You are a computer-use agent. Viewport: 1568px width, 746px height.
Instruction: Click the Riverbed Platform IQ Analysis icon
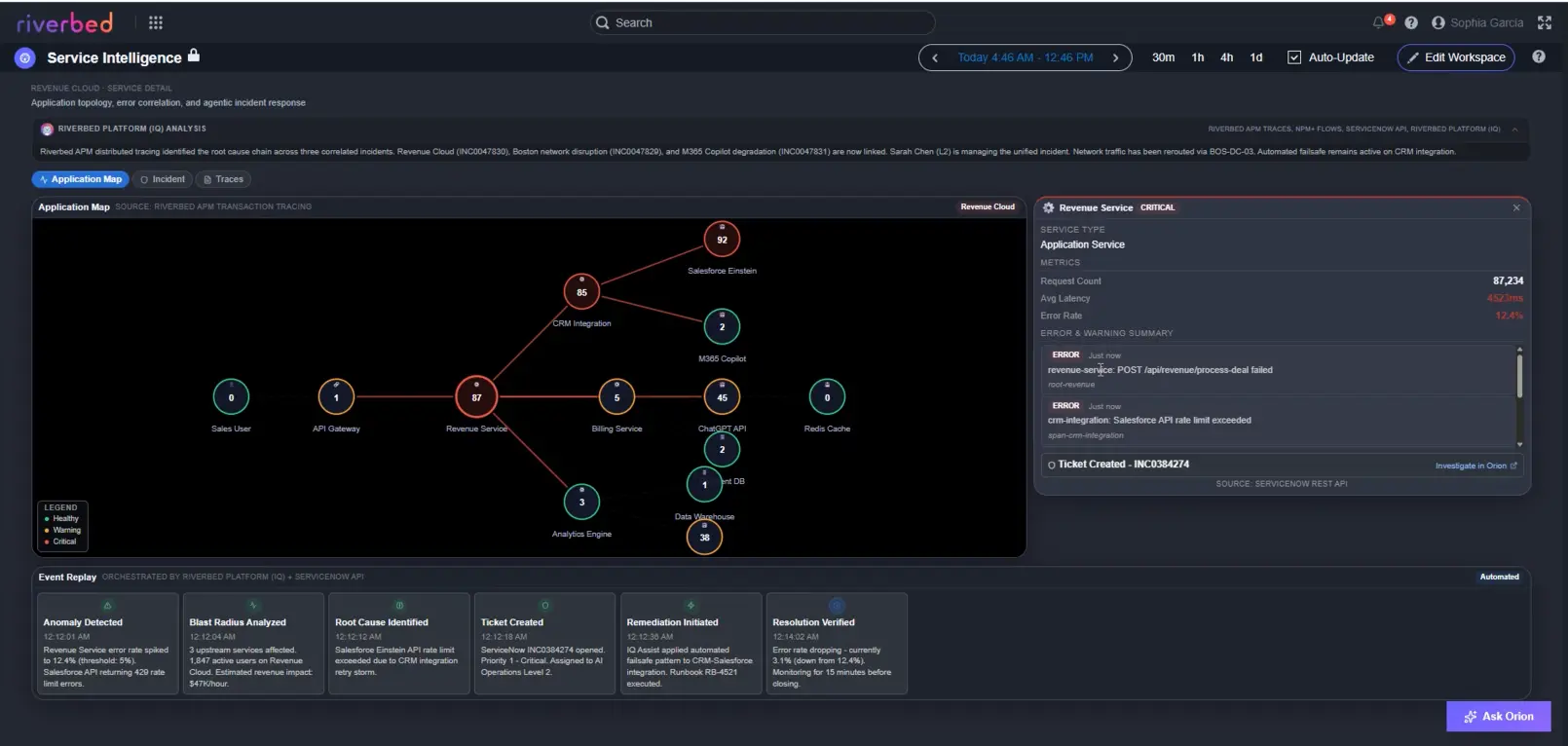pyautogui.click(x=47, y=129)
